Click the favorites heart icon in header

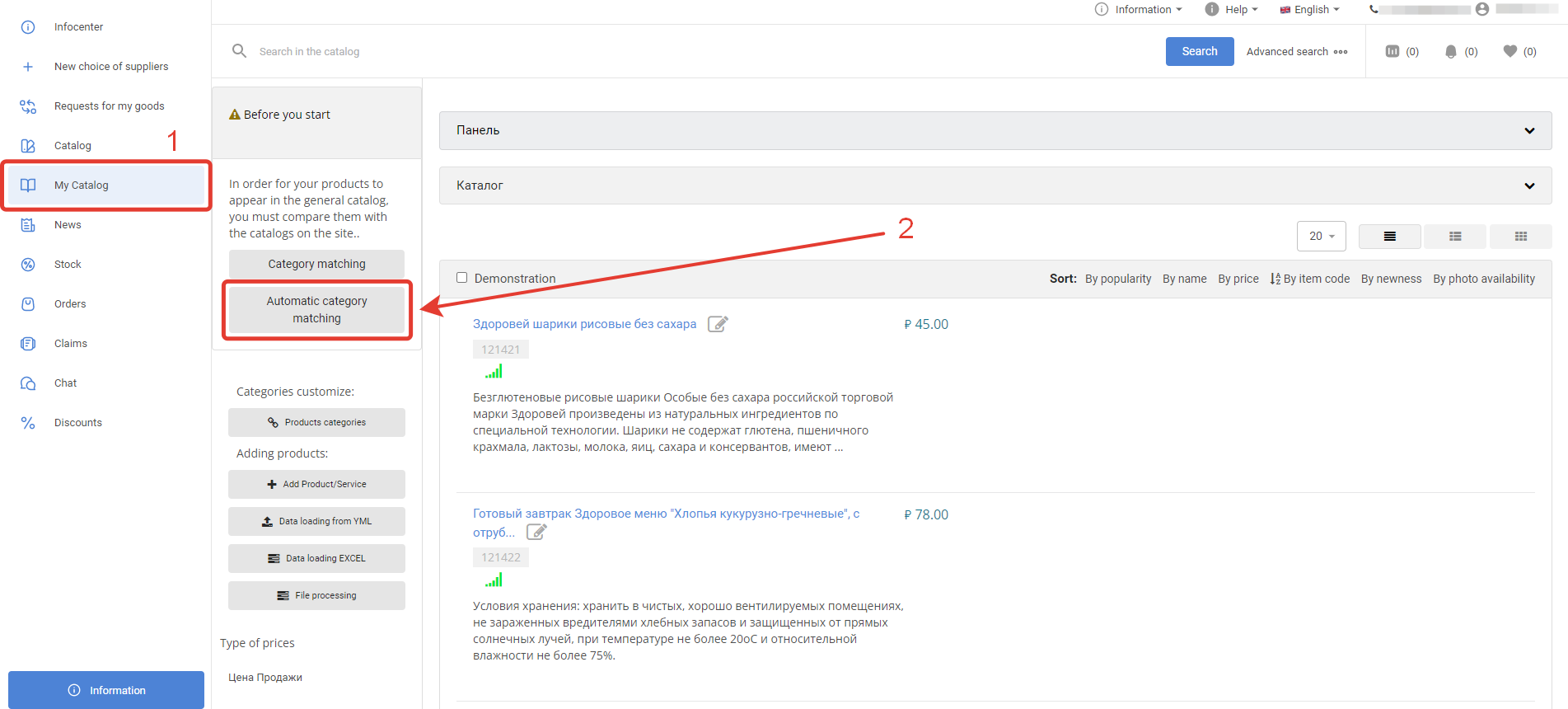point(1509,51)
